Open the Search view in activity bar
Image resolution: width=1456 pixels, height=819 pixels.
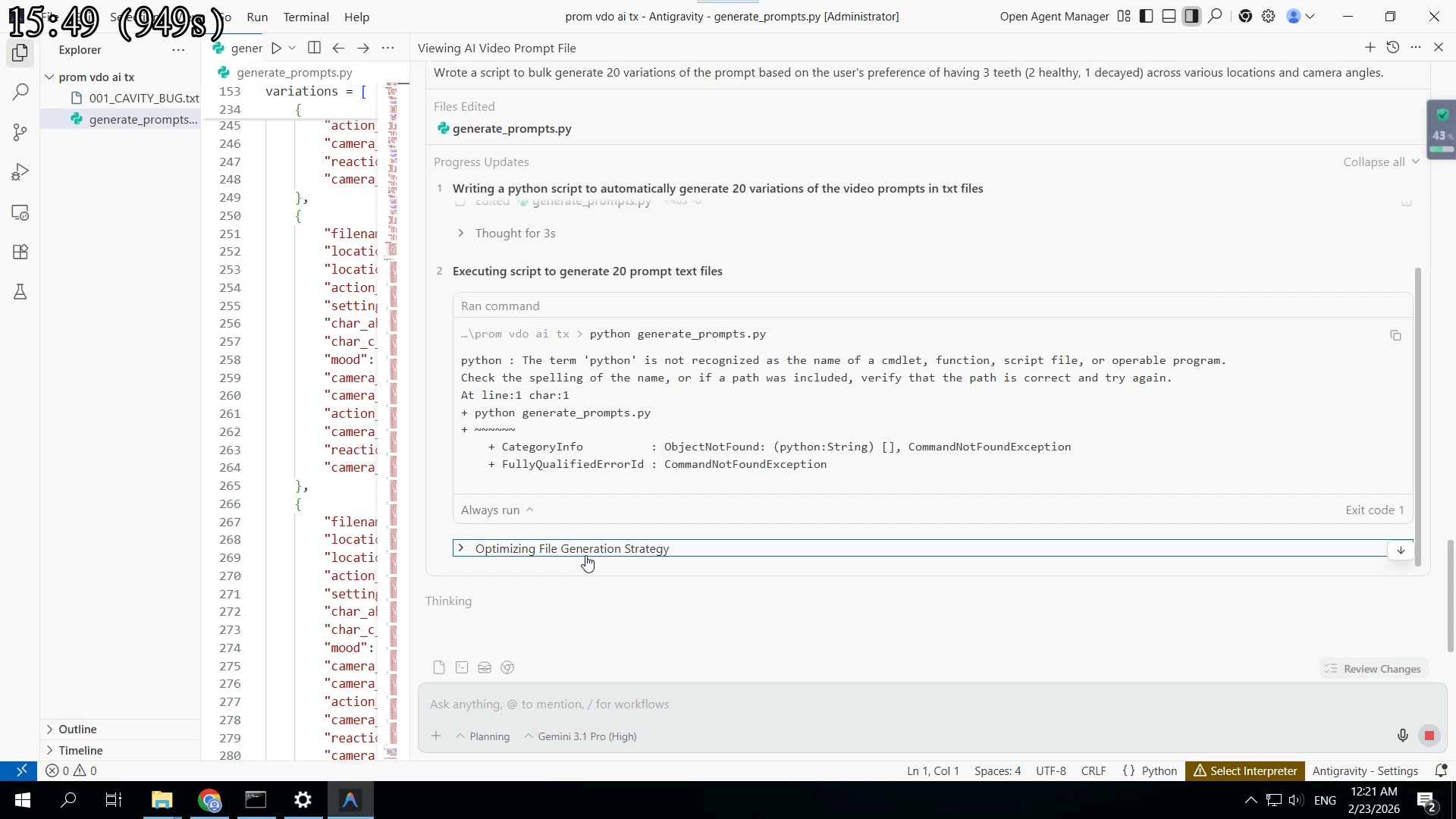point(20,93)
